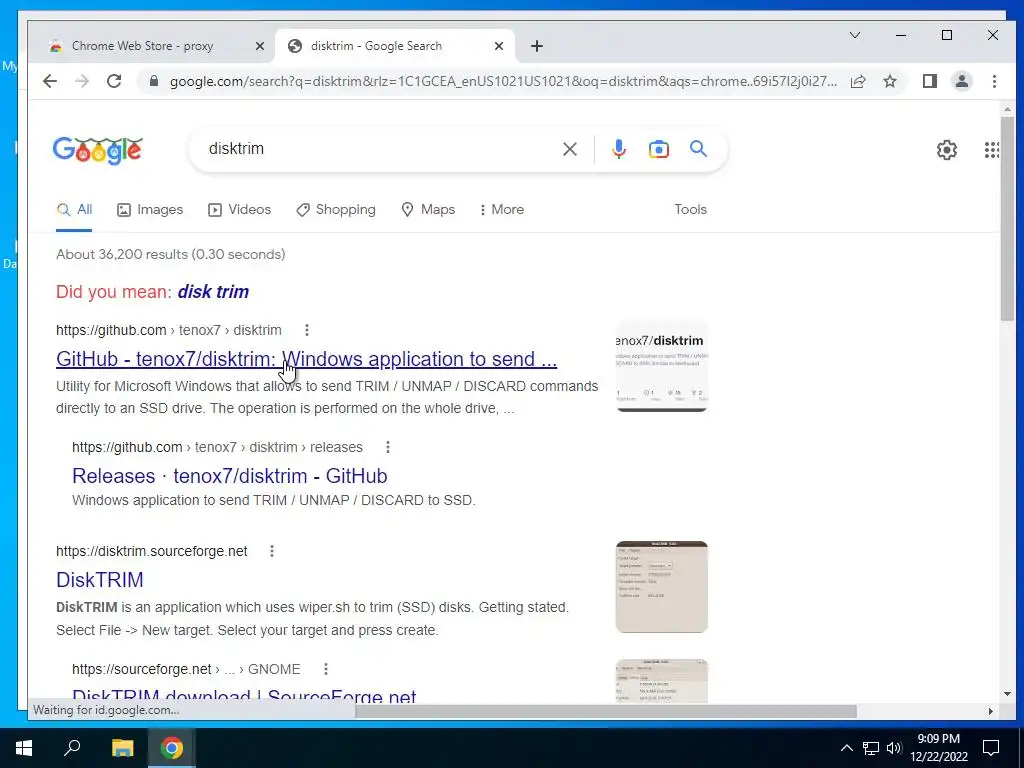Image resolution: width=1024 pixels, height=768 pixels.
Task: Switch to Shopping results
Action: [336, 210]
